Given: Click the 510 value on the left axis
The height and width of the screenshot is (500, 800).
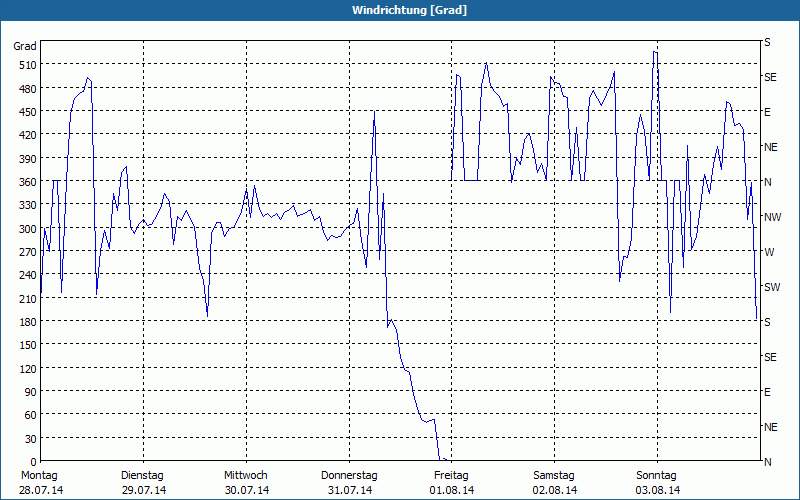Looking at the screenshot, I should tap(28, 65).
